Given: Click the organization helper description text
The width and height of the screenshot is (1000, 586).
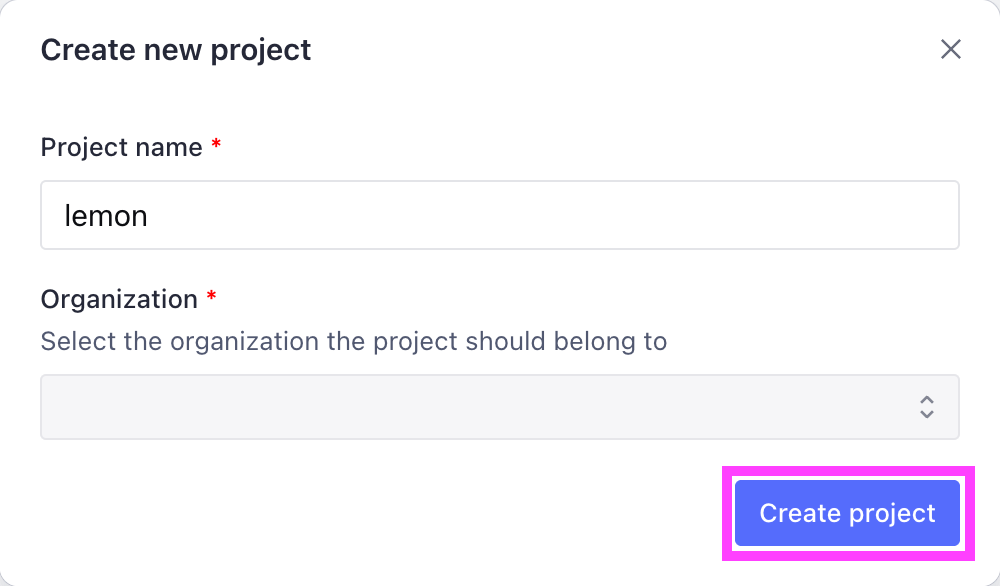Looking at the screenshot, I should 354,341.
